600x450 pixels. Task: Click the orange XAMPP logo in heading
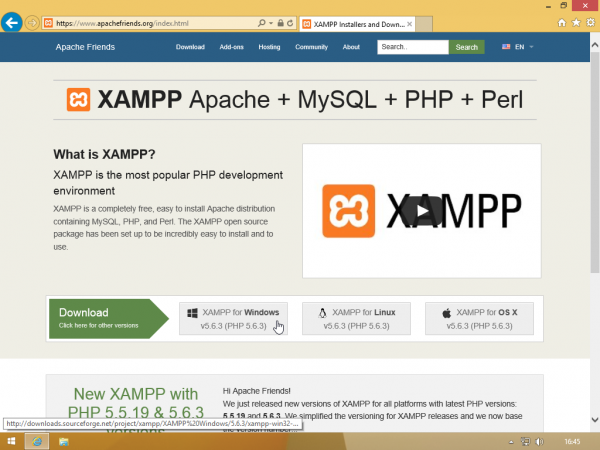[x=78, y=99]
